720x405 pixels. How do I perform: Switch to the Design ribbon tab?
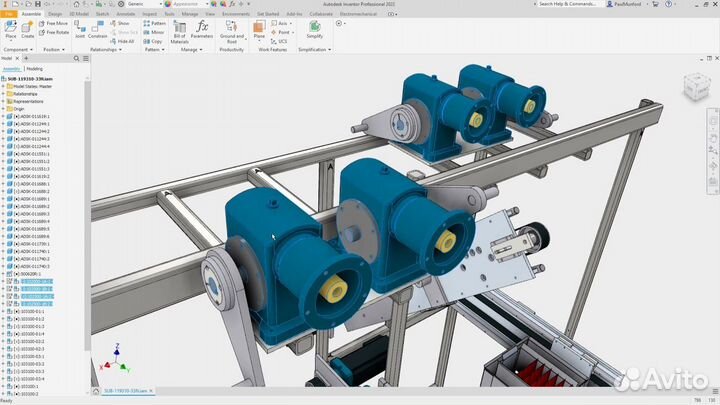pyautogui.click(x=55, y=14)
